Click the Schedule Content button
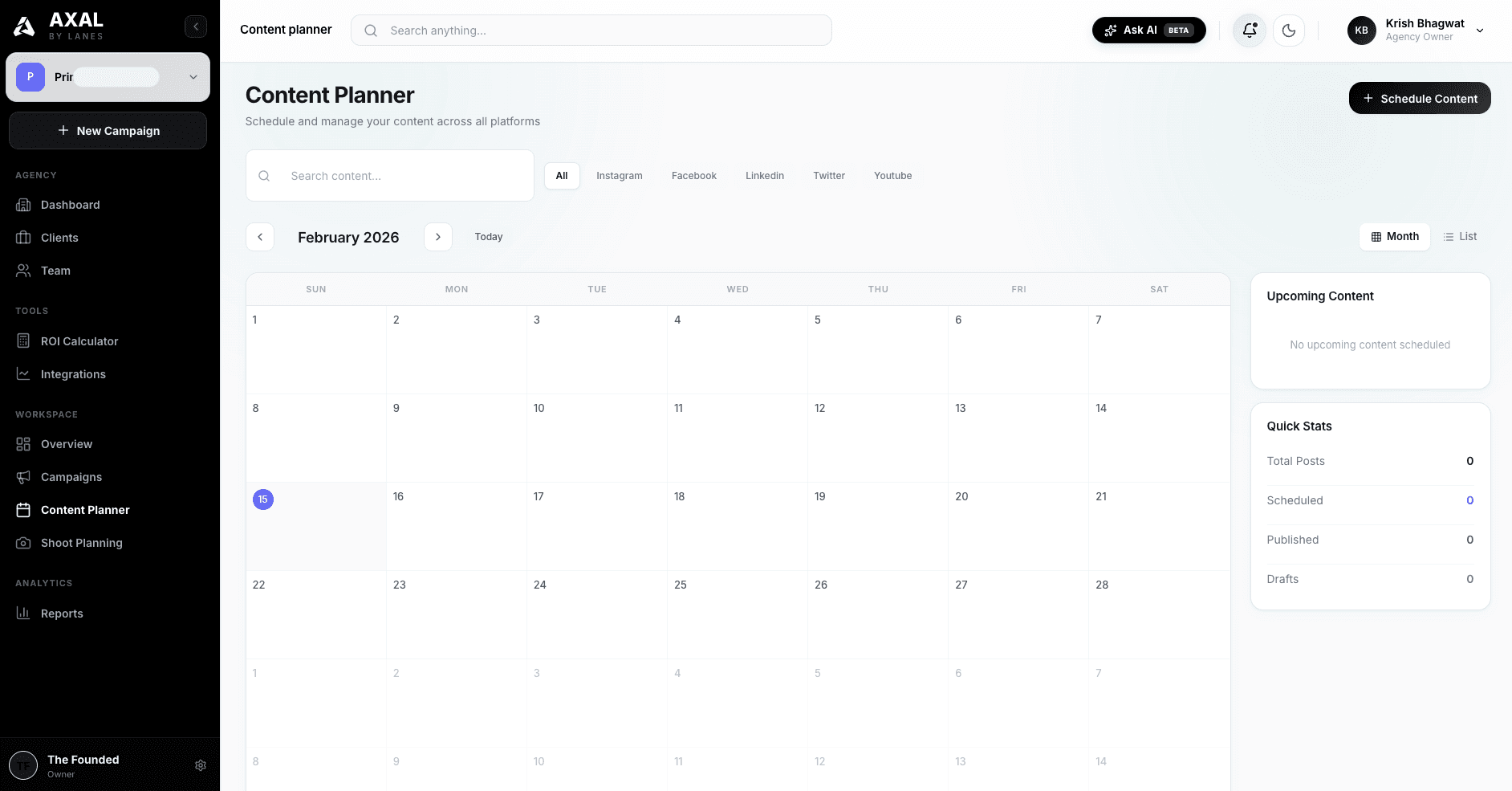 [x=1419, y=98]
